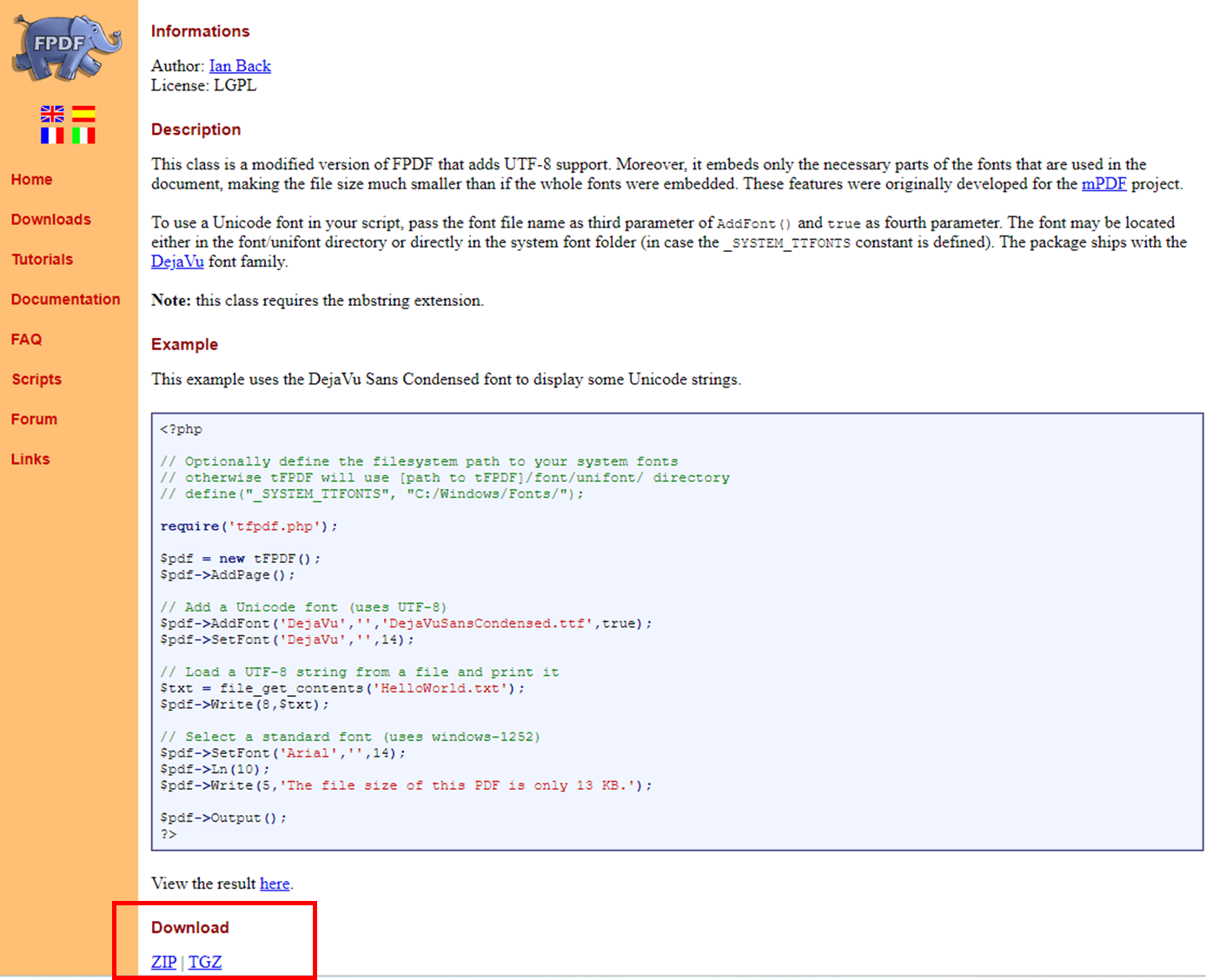Viewport: 1206px width, 980px height.
Task: Open the DejaVu font family link
Action: click(177, 261)
